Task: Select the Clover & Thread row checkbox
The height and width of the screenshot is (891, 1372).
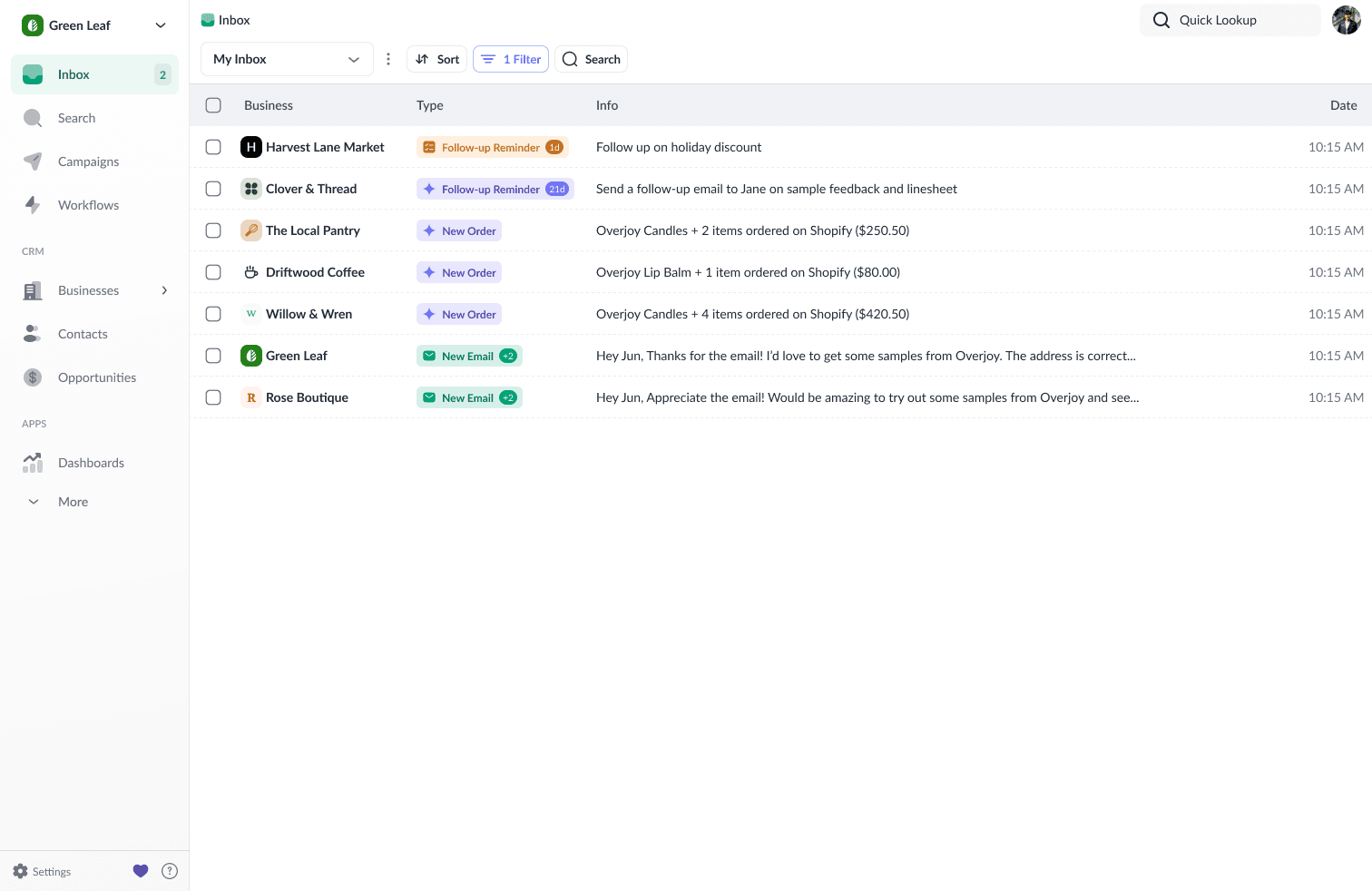Action: tap(213, 189)
